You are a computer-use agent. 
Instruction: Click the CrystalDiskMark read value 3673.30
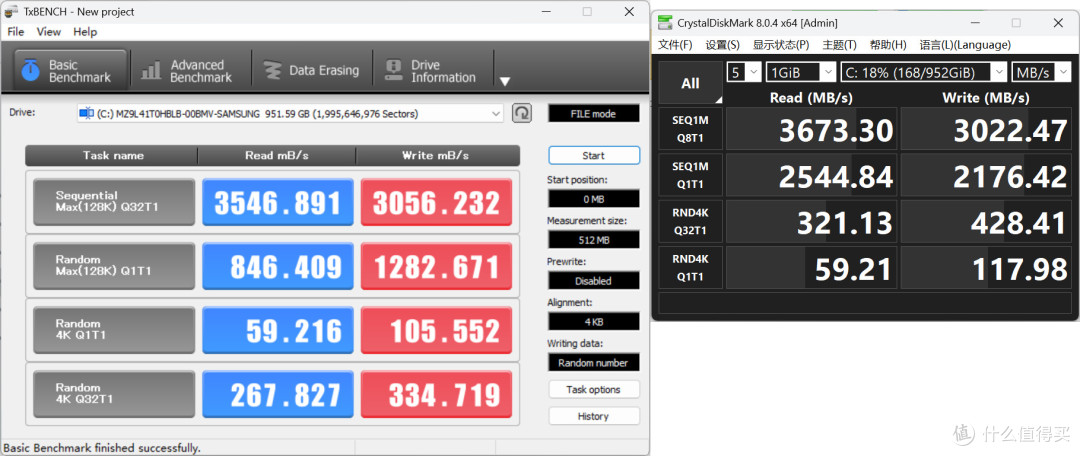coord(812,129)
